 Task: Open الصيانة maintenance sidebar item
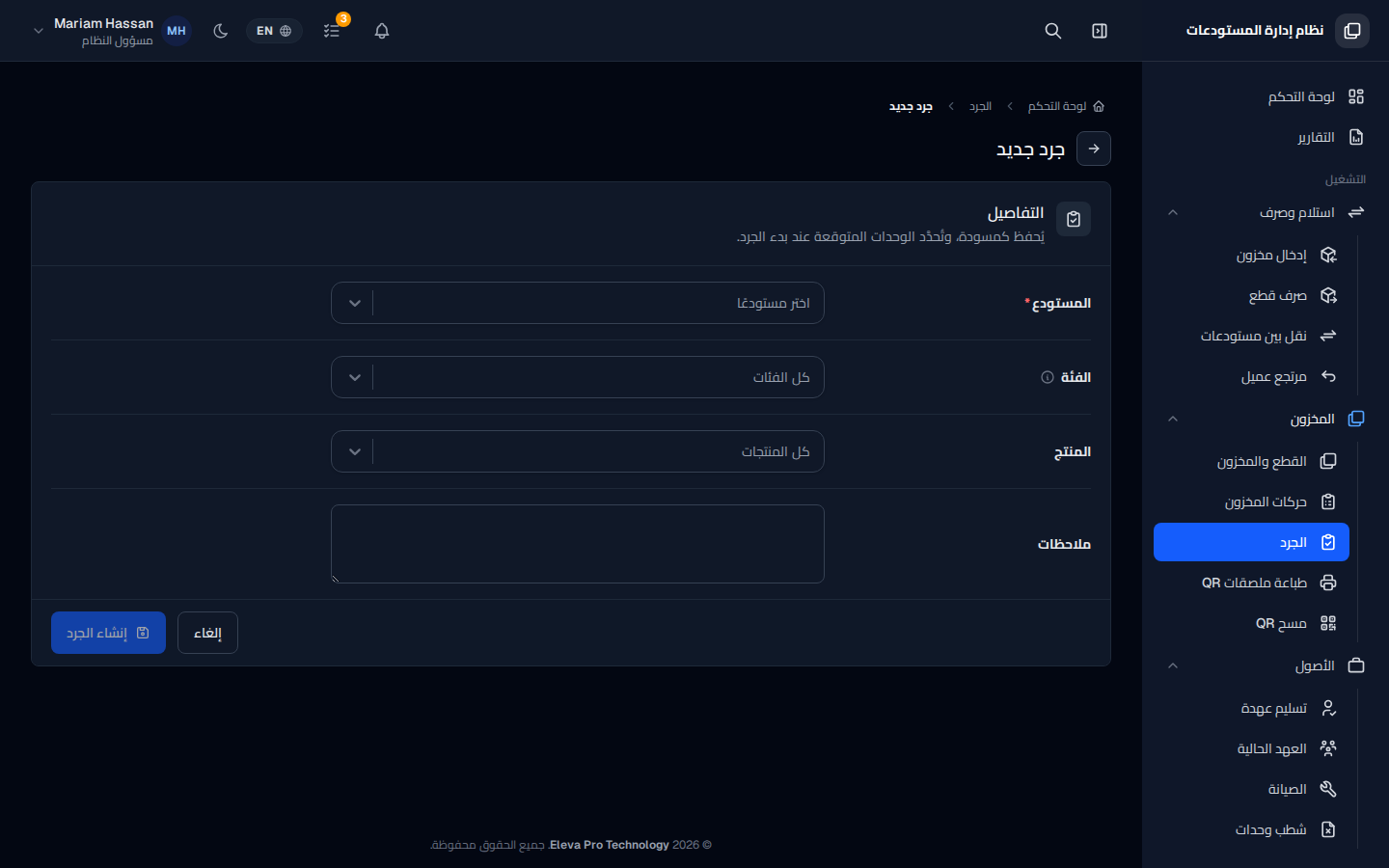(1252, 789)
